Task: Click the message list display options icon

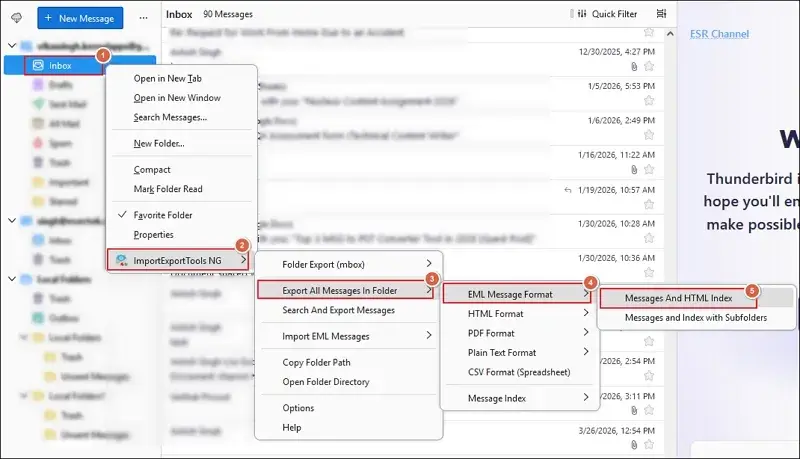Action: (661, 14)
